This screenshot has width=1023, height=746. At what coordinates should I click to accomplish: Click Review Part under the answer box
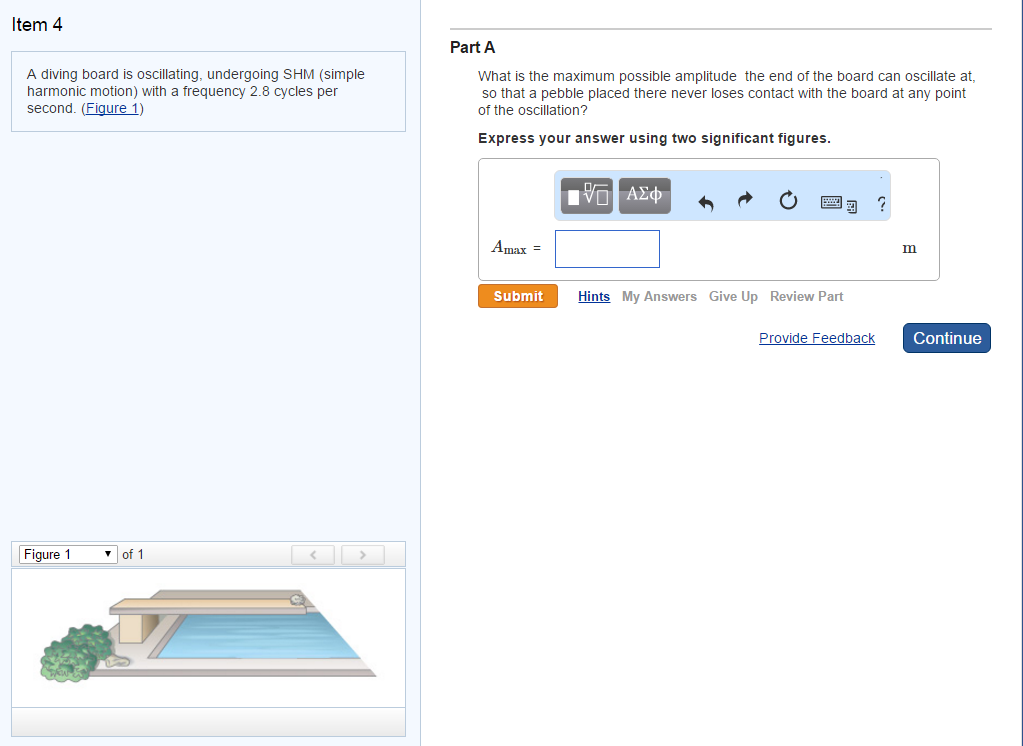(x=806, y=296)
